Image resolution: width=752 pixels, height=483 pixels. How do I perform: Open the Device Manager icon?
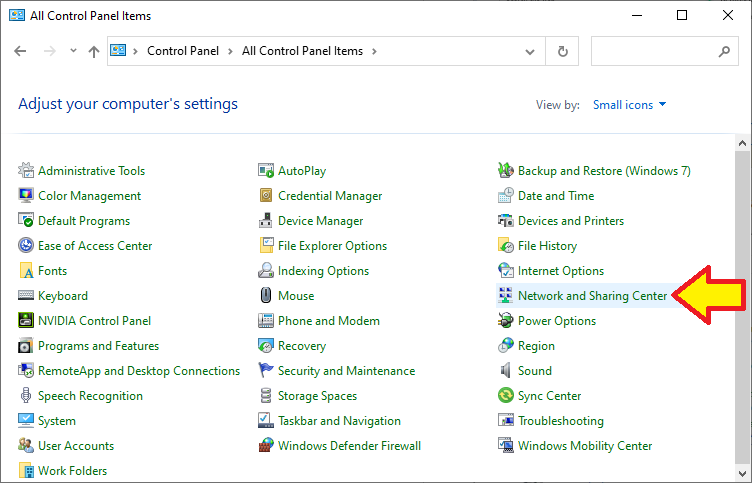pyautogui.click(x=266, y=220)
